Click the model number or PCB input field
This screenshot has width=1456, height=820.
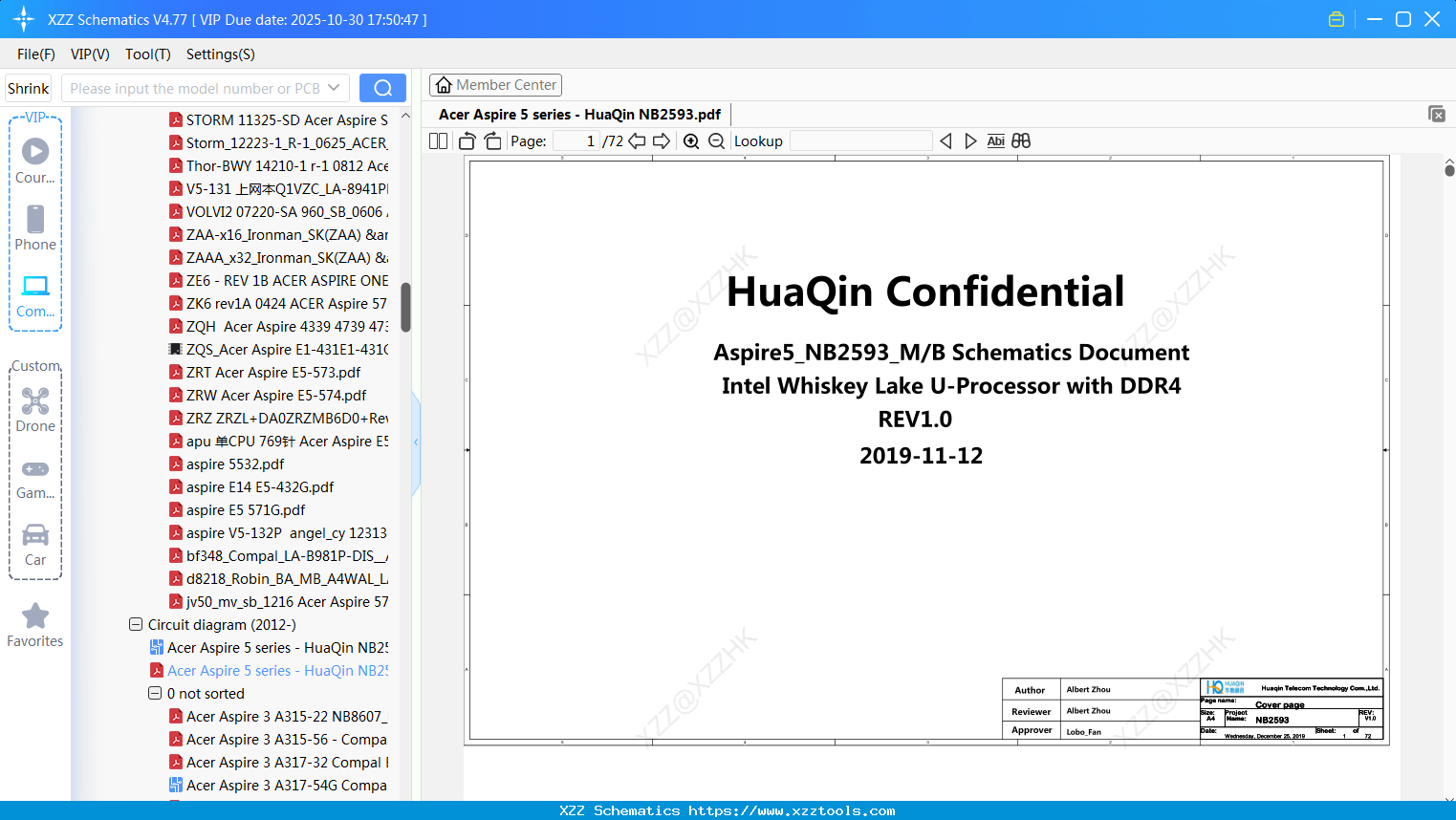point(195,88)
